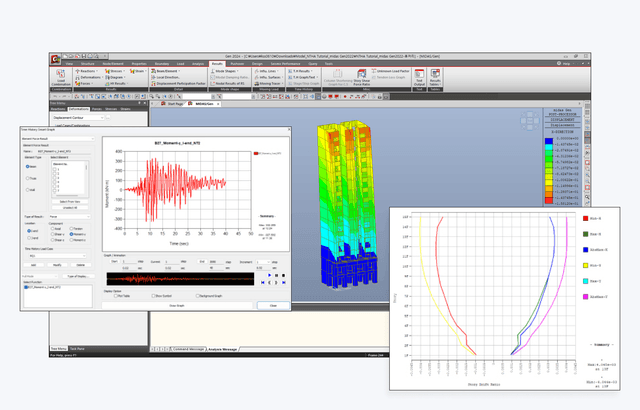Check the Background Graph option

[195, 295]
